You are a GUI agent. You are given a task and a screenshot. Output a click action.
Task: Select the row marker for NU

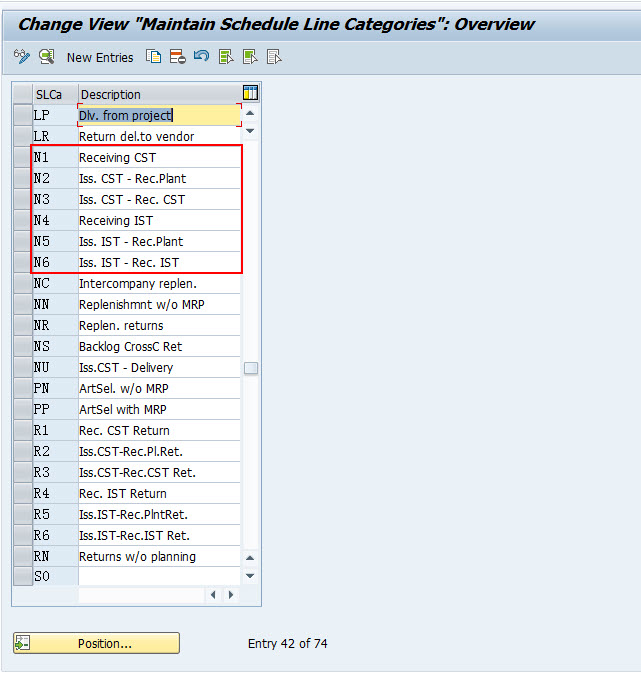pos(23,367)
